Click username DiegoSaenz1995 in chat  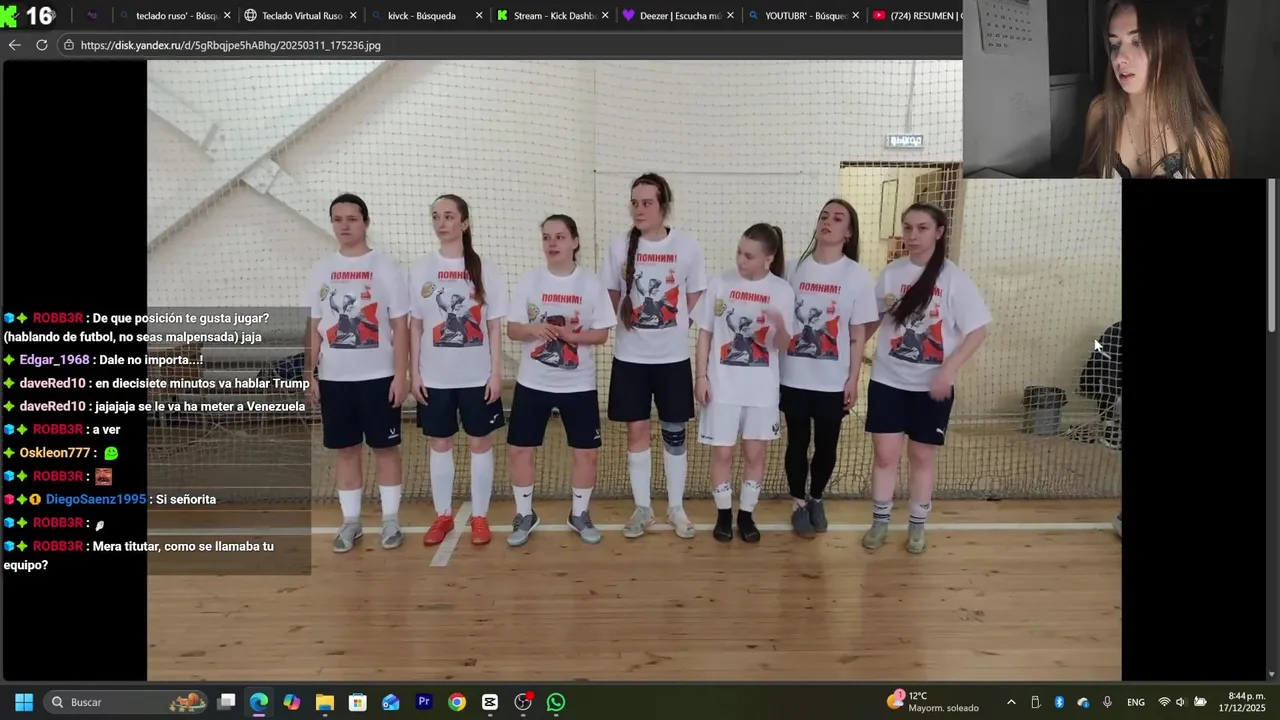tap(96, 499)
